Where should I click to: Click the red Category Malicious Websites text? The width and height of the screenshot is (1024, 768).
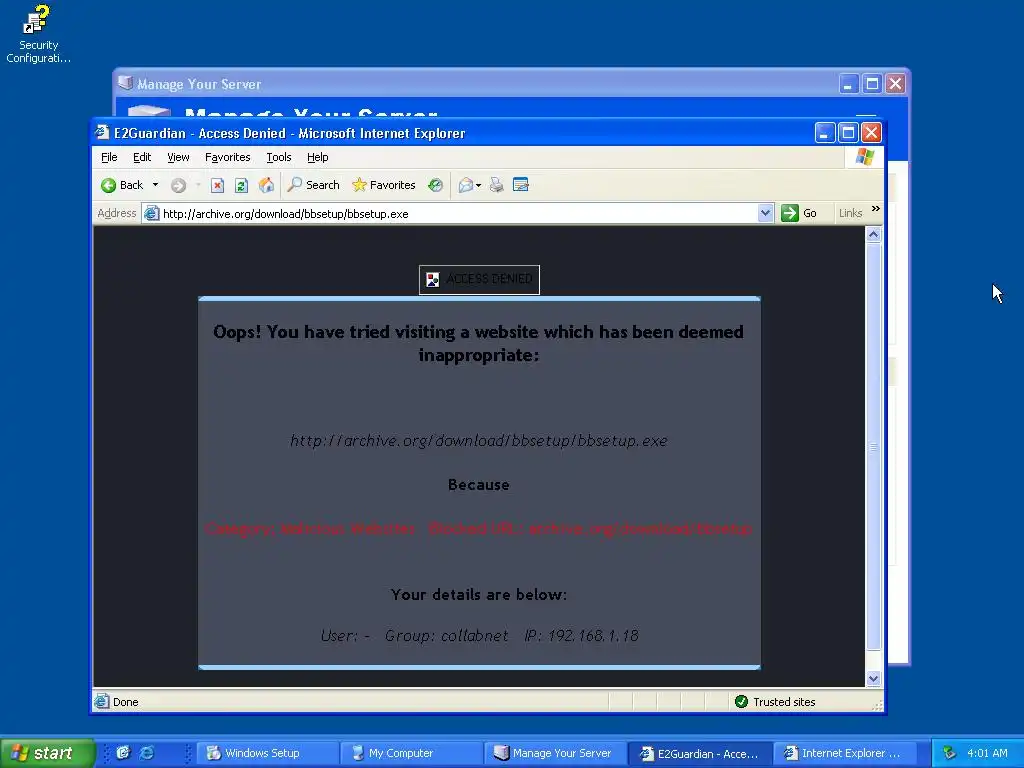coord(479,529)
